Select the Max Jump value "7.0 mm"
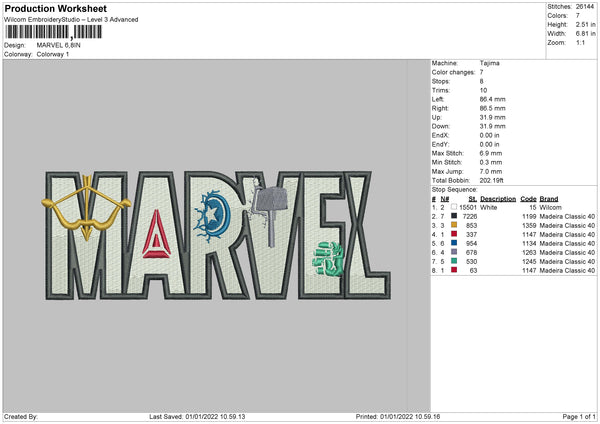 (x=491, y=171)
